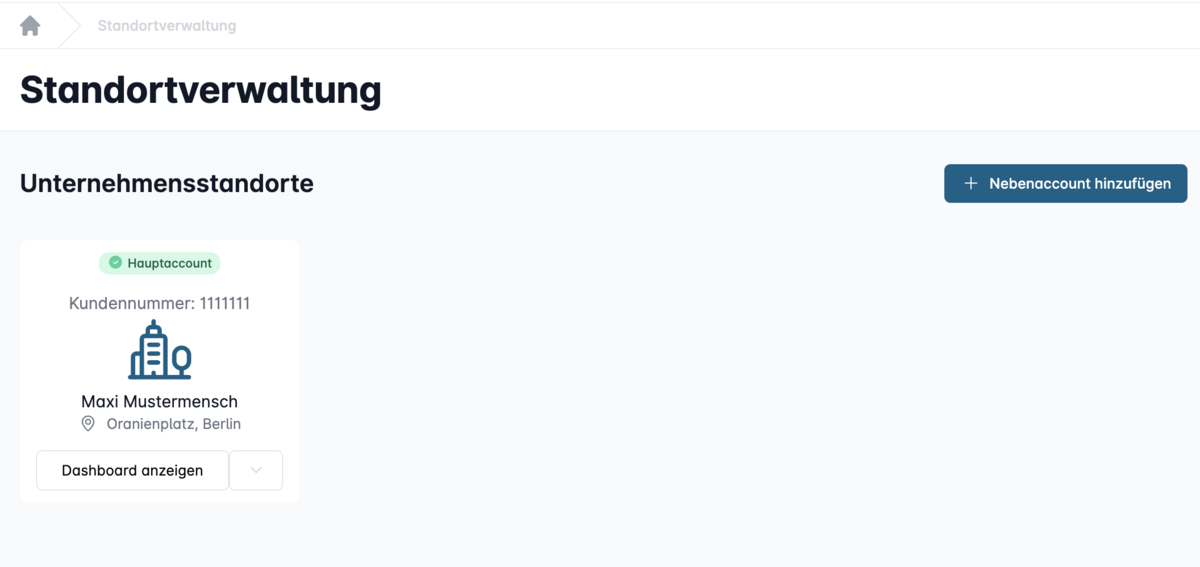
Task: Click the home icon in breadcrumb
Action: (30, 26)
